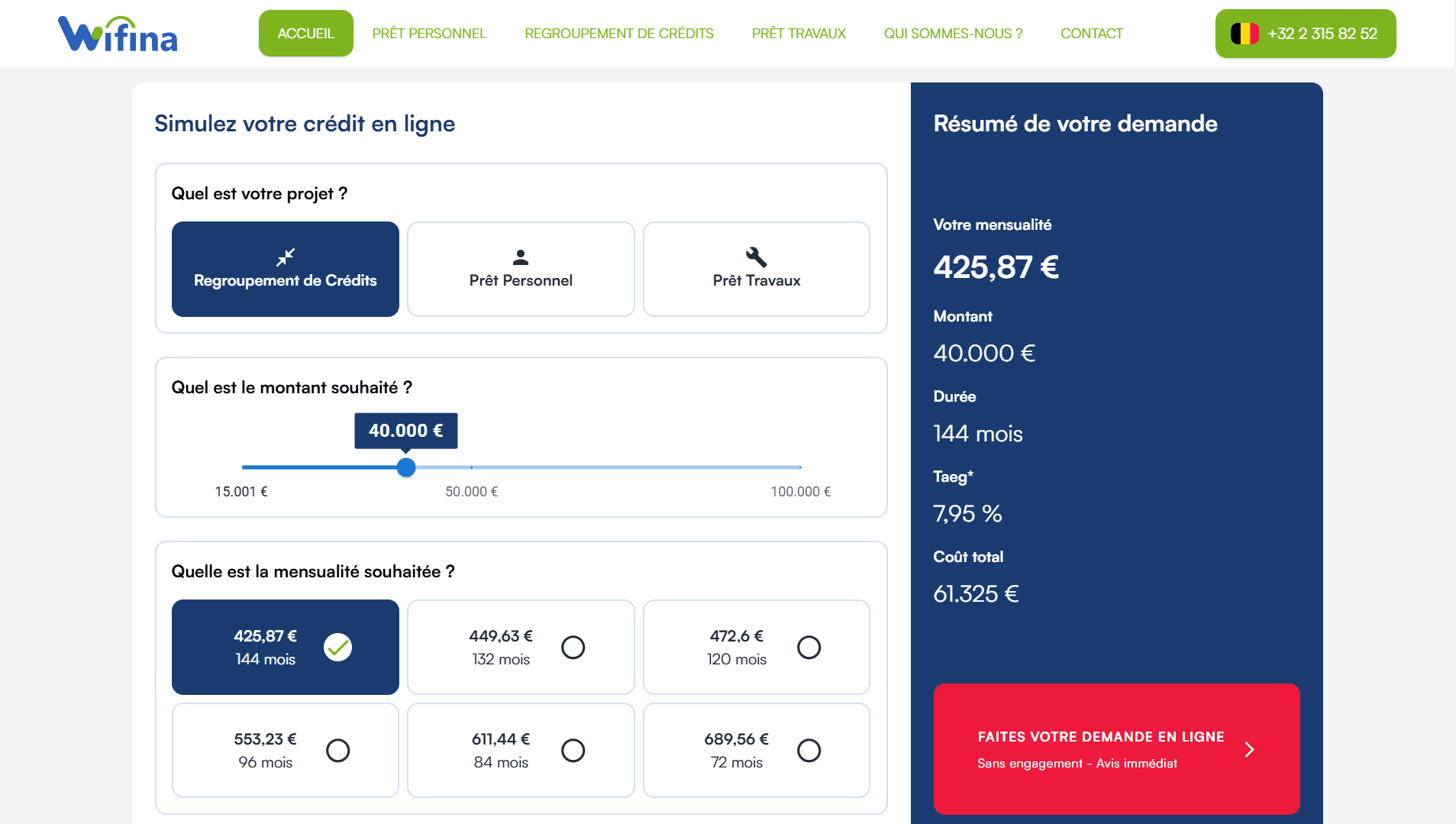This screenshot has width=1456, height=824.
Task: Select the crossed-arrows Regroupement de Crédits icon
Action: coord(286,257)
